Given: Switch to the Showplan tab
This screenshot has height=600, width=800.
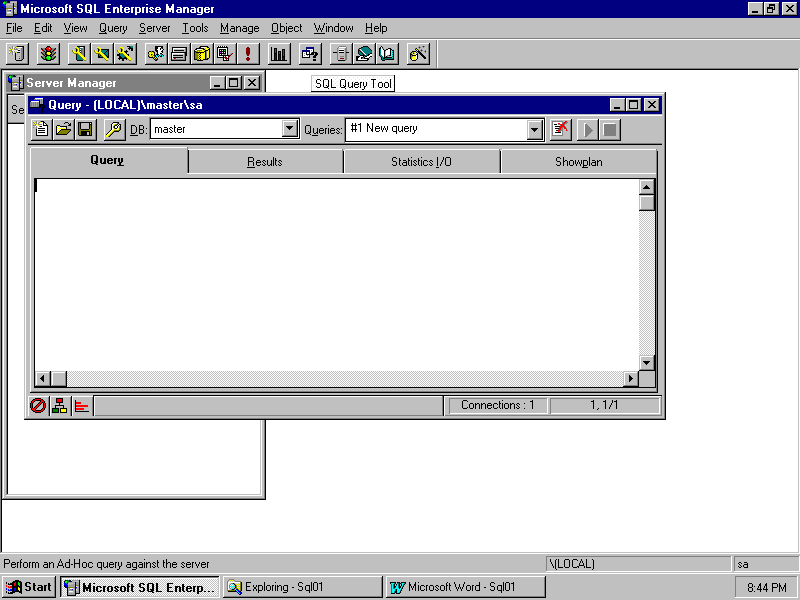Looking at the screenshot, I should [578, 161].
